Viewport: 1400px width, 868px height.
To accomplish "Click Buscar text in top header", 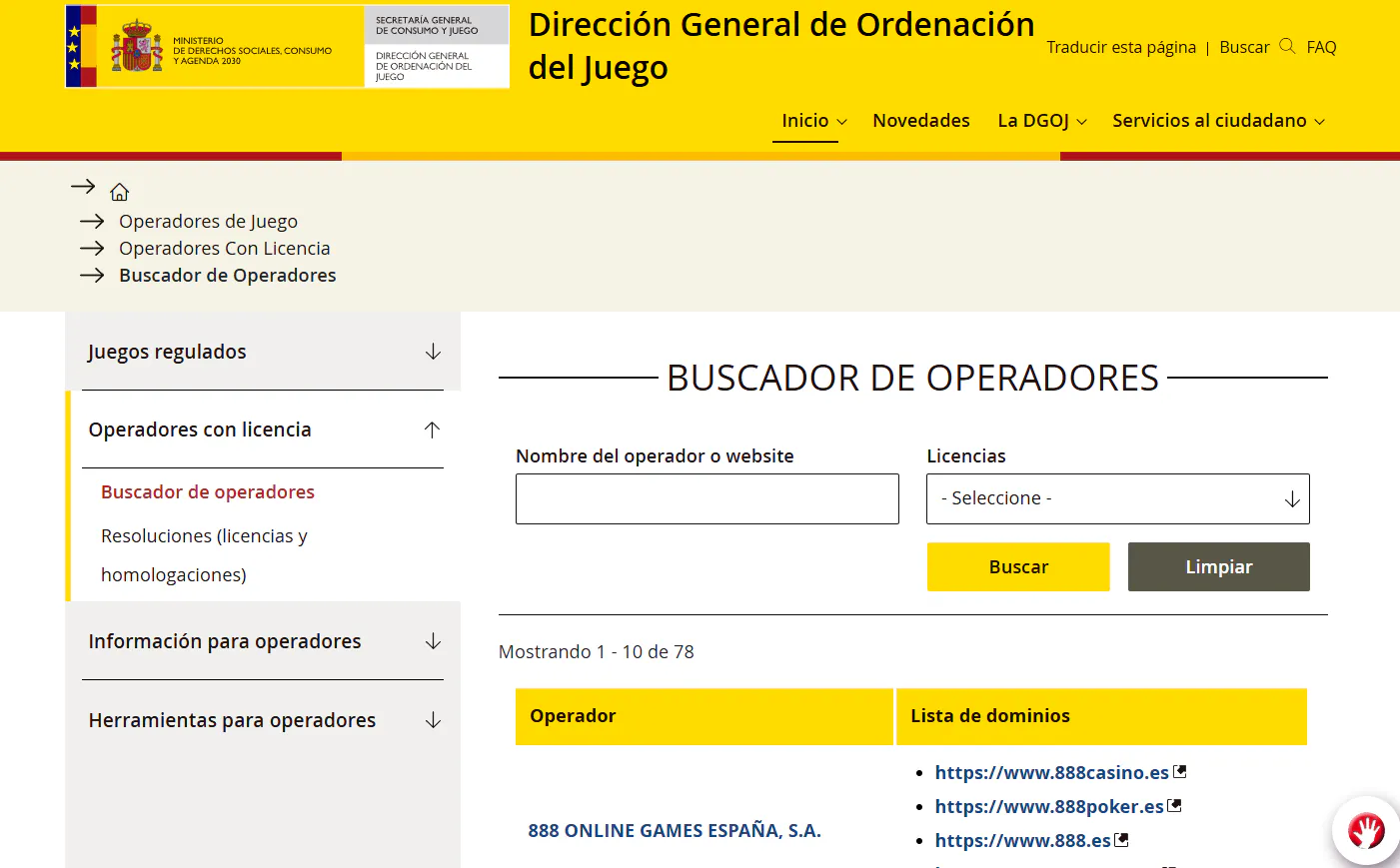I will (x=1244, y=47).
